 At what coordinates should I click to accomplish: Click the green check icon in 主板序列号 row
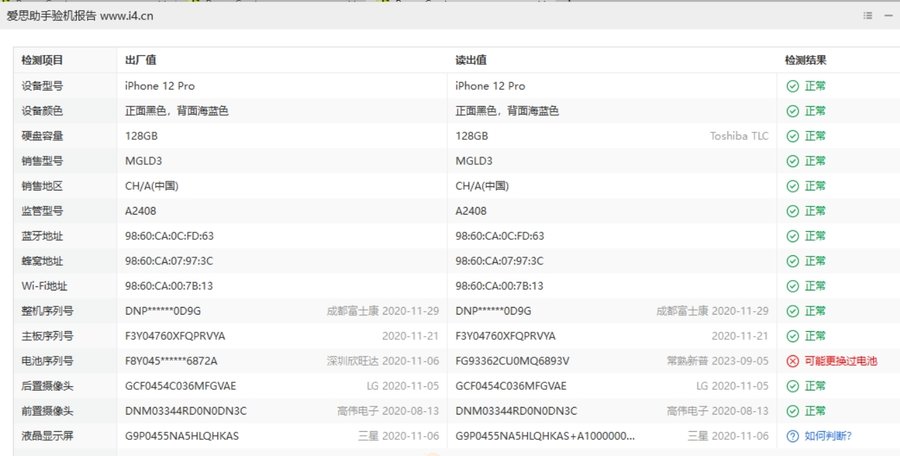(793, 336)
